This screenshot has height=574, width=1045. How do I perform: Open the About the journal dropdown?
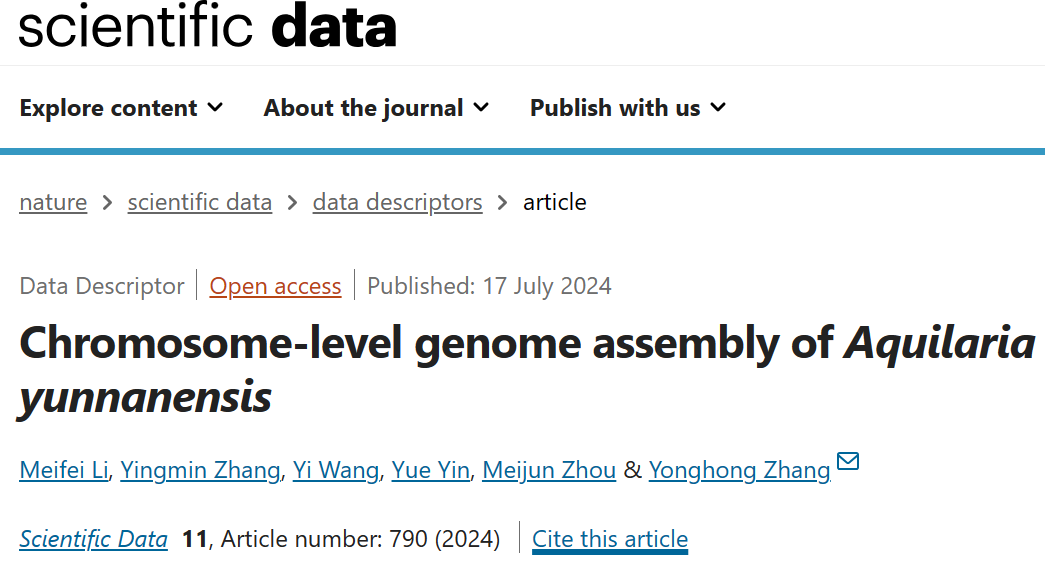click(x=376, y=108)
